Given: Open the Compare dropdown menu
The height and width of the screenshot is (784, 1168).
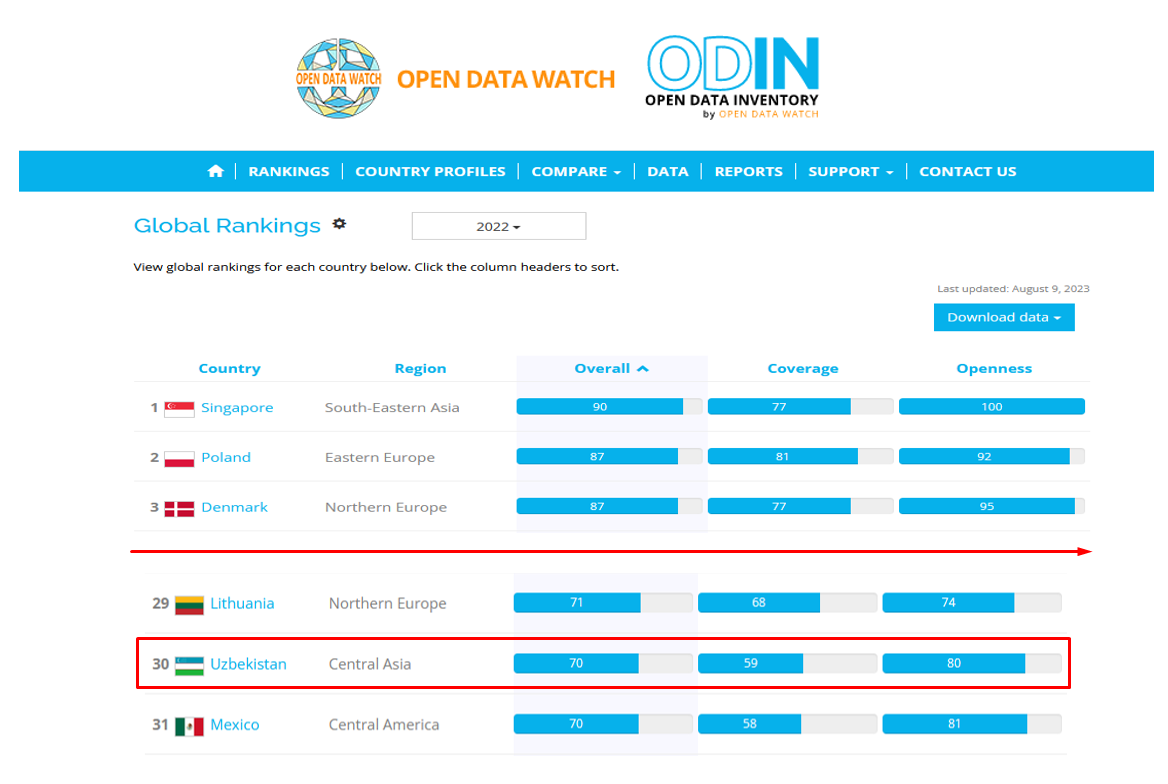Looking at the screenshot, I should click(575, 171).
